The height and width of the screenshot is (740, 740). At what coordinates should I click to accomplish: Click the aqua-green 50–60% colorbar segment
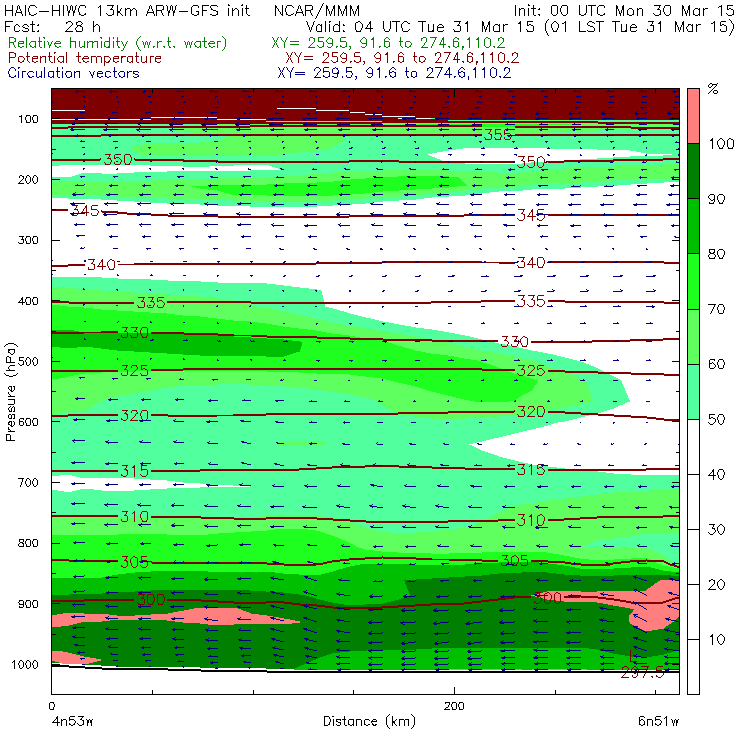pyautogui.click(x=693, y=392)
